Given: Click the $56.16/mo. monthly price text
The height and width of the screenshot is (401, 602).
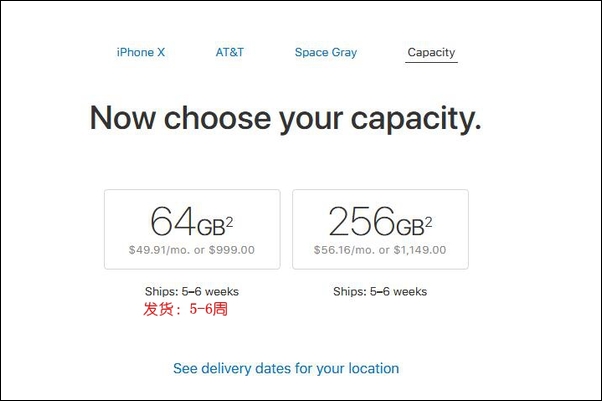Looking at the screenshot, I should point(344,250).
